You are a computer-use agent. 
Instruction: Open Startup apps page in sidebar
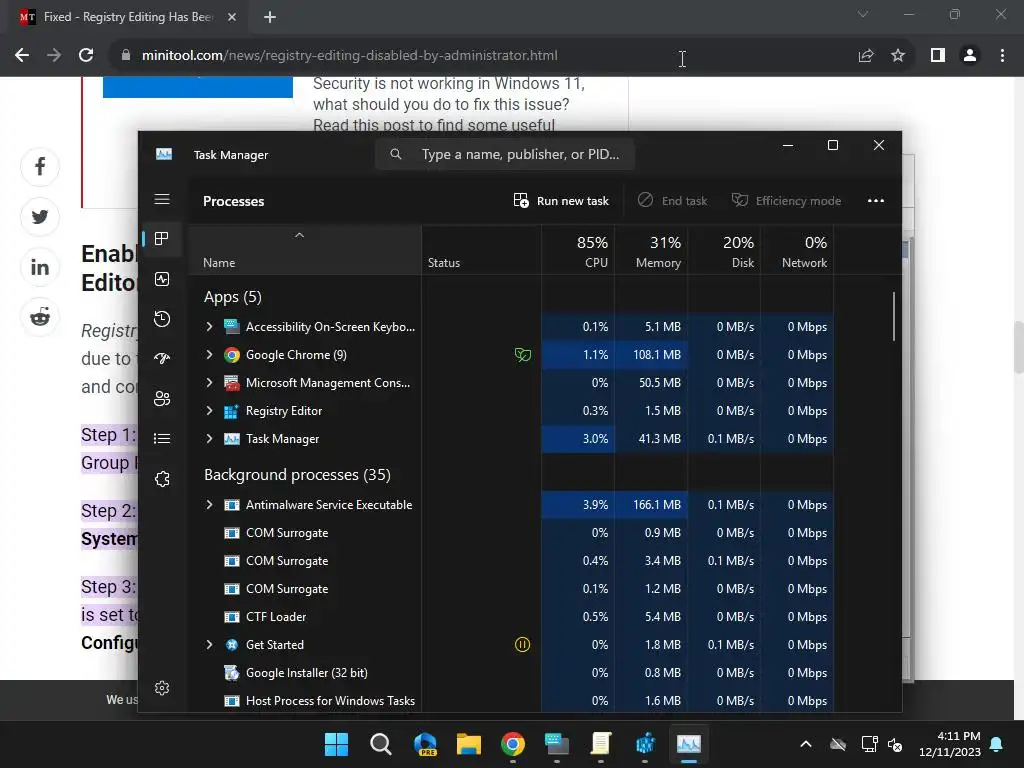point(162,359)
